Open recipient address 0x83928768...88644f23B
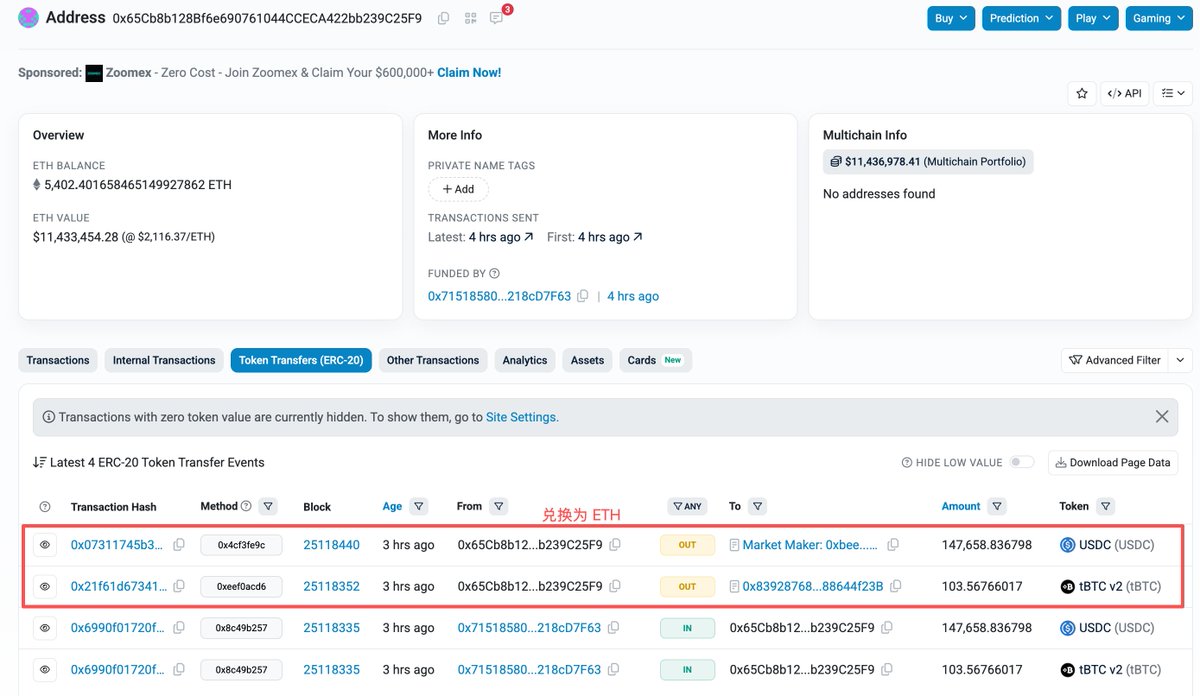The width and height of the screenshot is (1200, 696). [813, 586]
